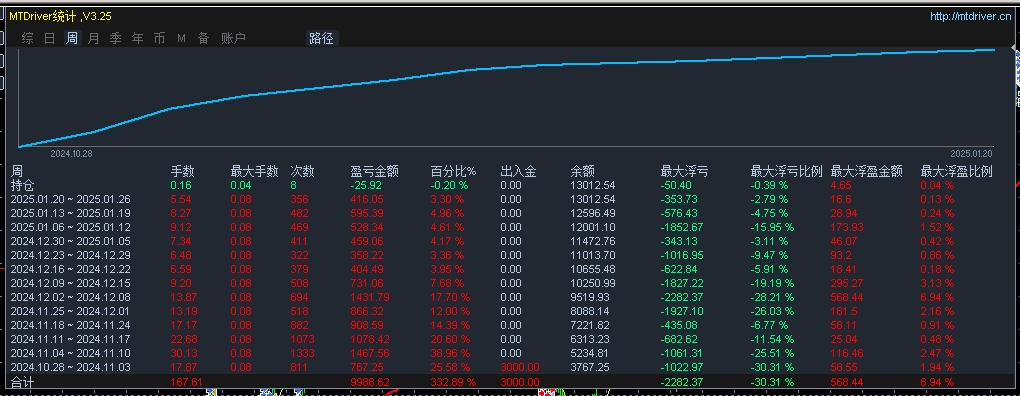
Task: Click the max drawdown ratio -28.21 %
Action: click(773, 297)
